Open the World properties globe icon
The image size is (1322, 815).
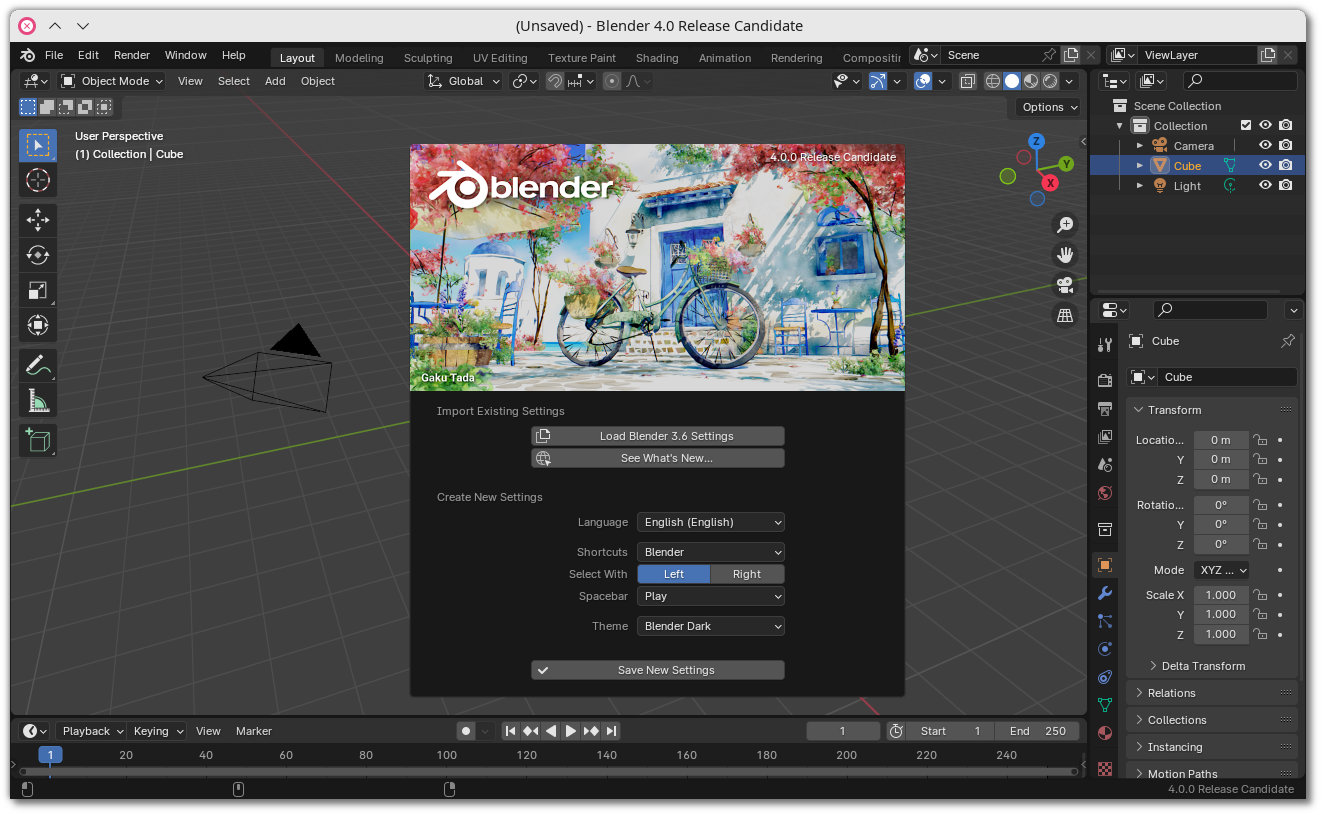1105,493
